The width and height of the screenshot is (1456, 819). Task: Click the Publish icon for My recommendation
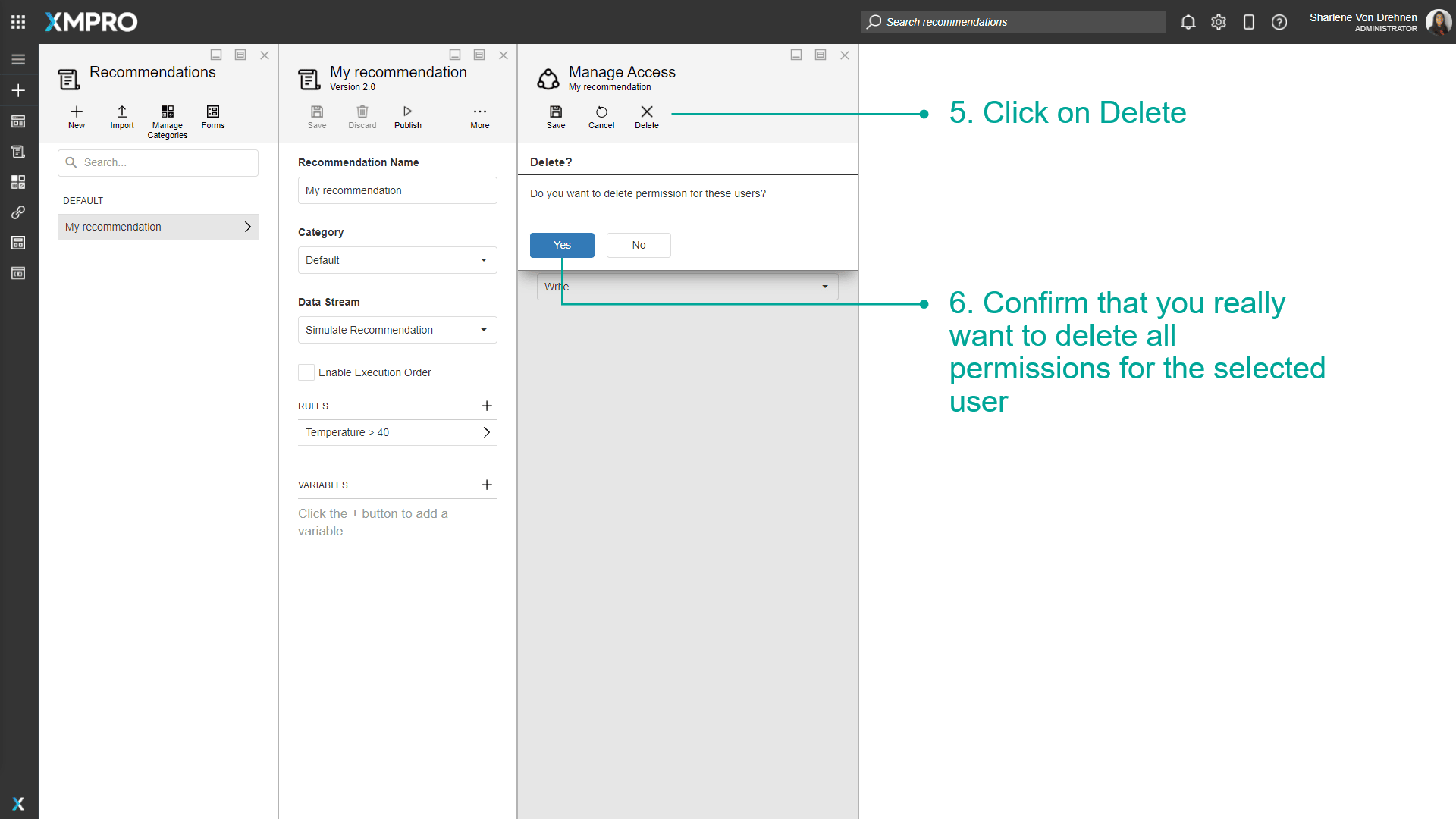pos(407,116)
